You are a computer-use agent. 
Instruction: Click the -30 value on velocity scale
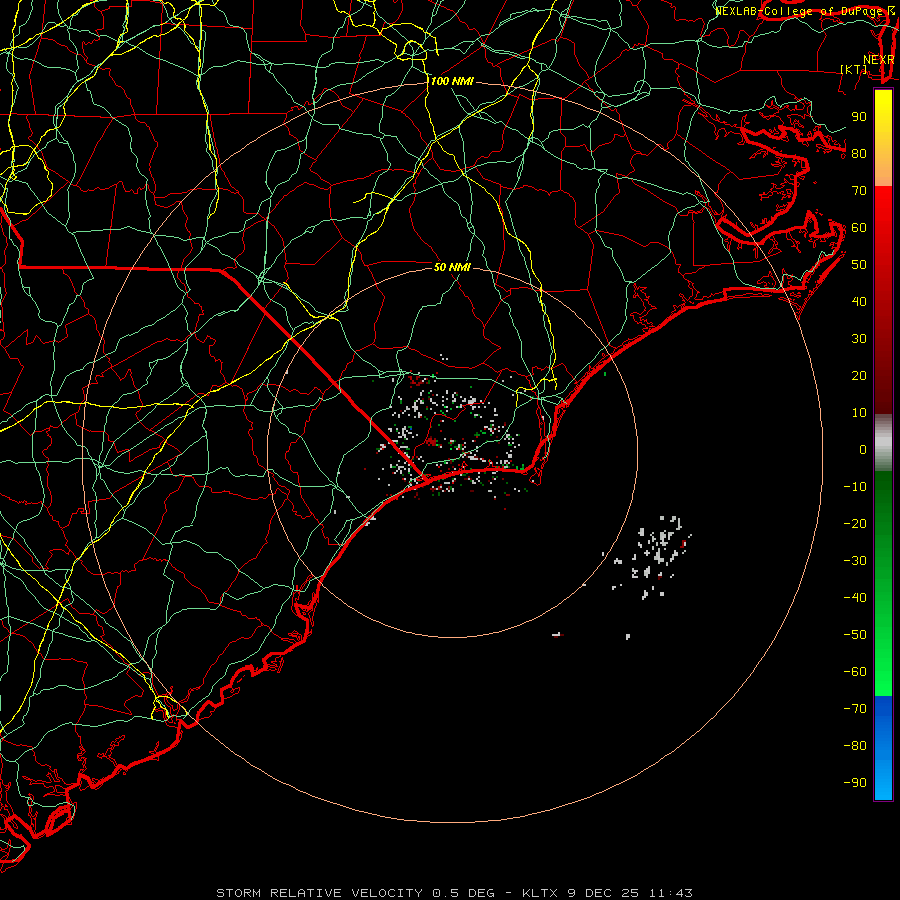pos(855,561)
